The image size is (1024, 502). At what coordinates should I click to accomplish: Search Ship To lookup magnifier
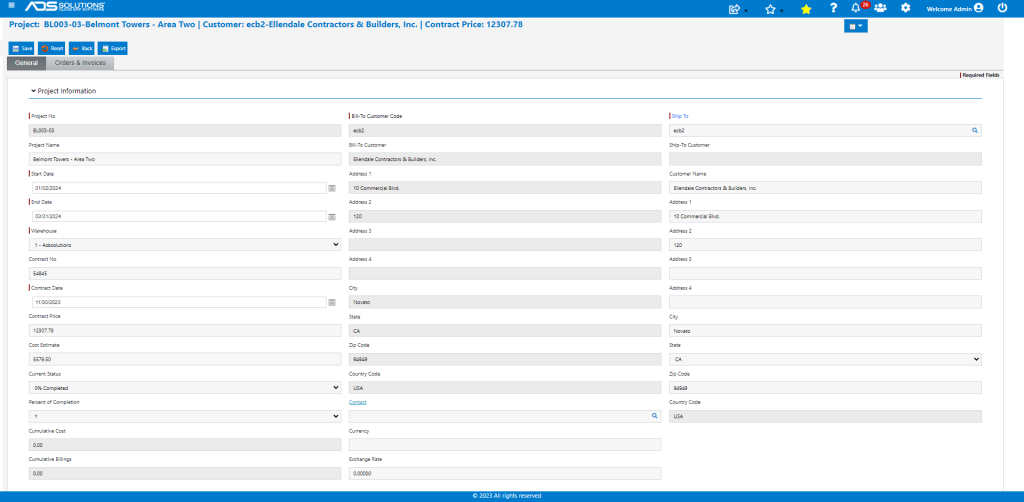click(x=975, y=131)
